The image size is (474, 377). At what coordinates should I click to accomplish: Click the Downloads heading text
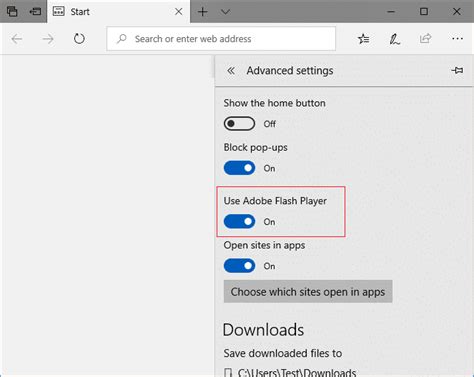point(263,330)
